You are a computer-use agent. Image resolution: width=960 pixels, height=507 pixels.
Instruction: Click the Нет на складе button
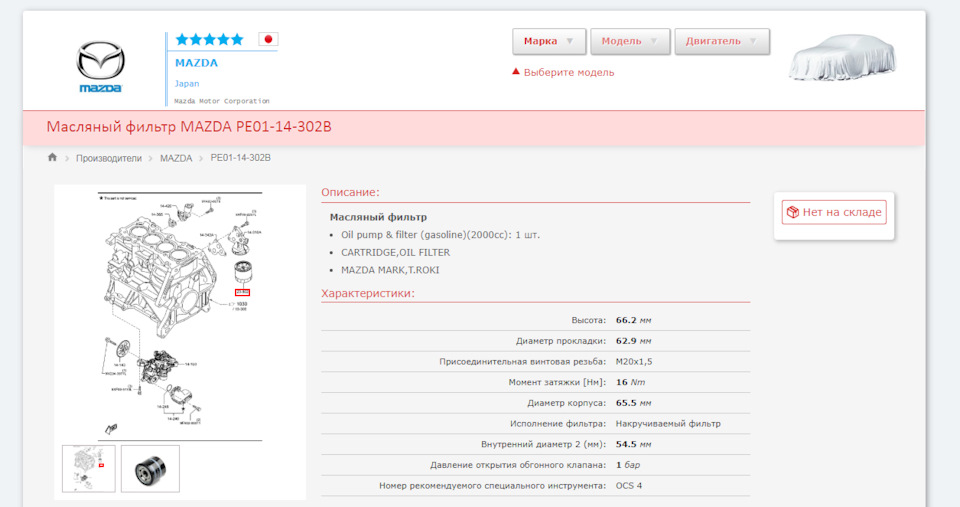point(834,212)
